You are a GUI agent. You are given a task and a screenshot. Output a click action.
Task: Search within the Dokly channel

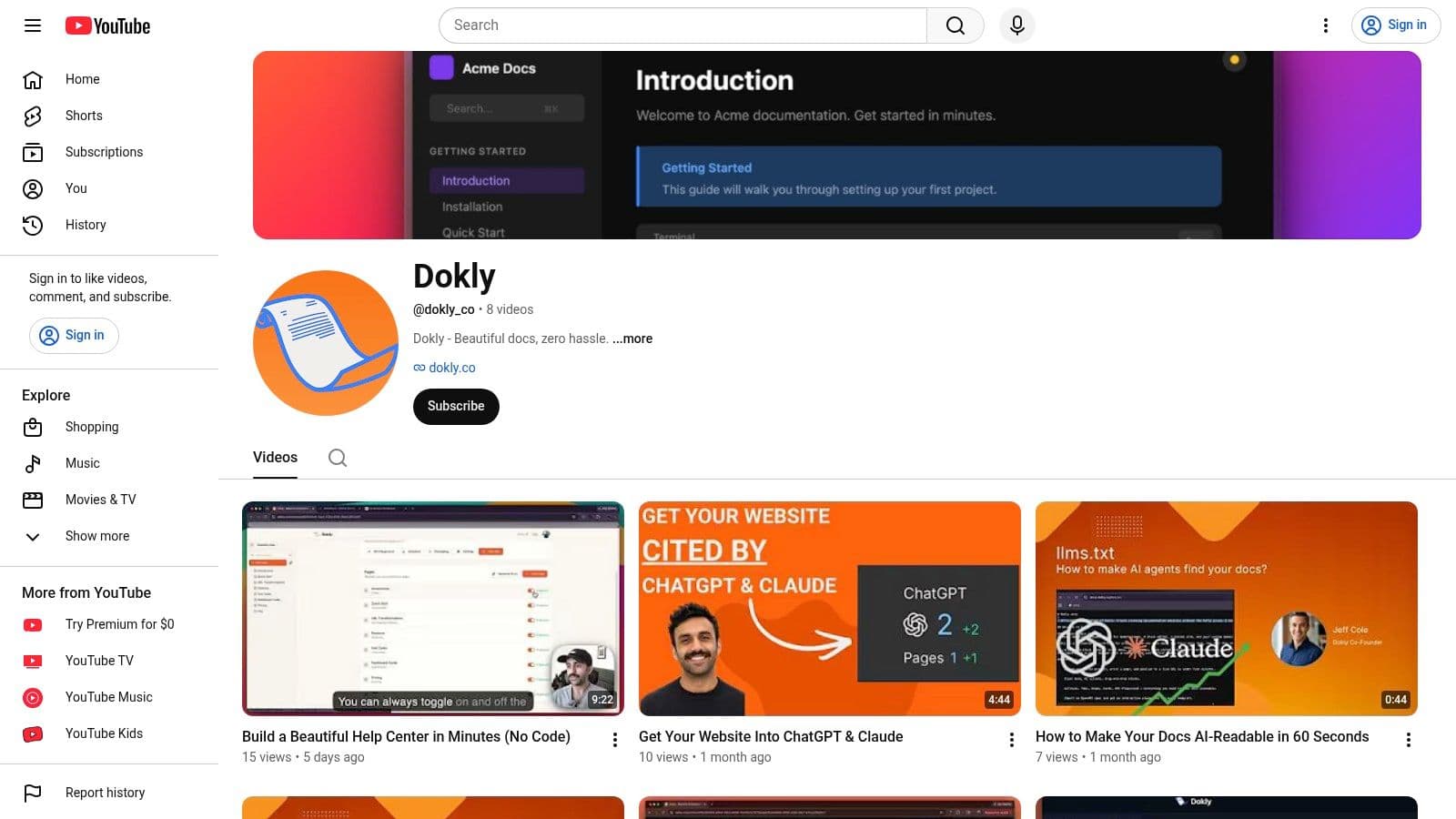(338, 458)
